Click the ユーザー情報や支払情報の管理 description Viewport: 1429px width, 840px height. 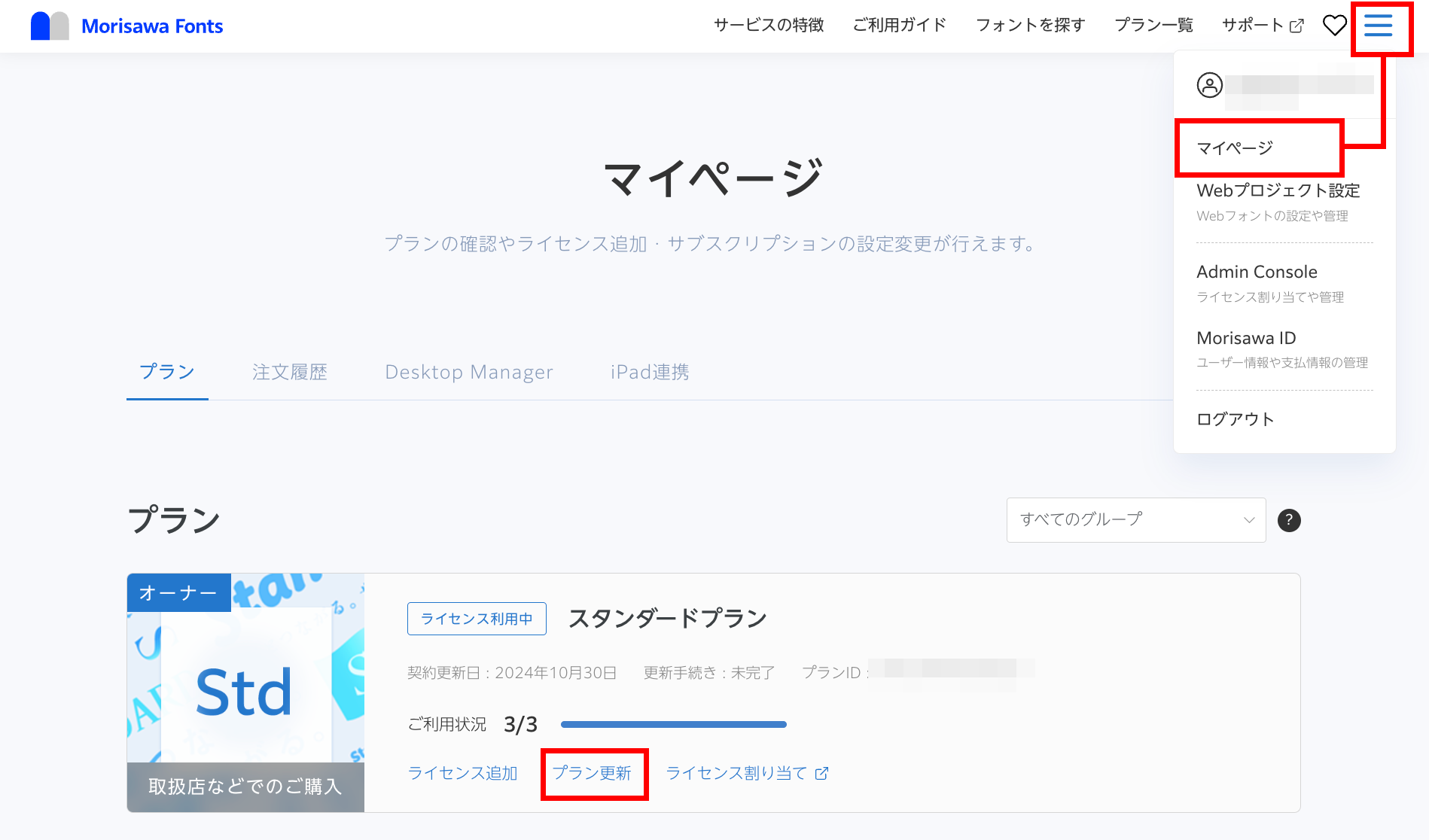pyautogui.click(x=1282, y=363)
